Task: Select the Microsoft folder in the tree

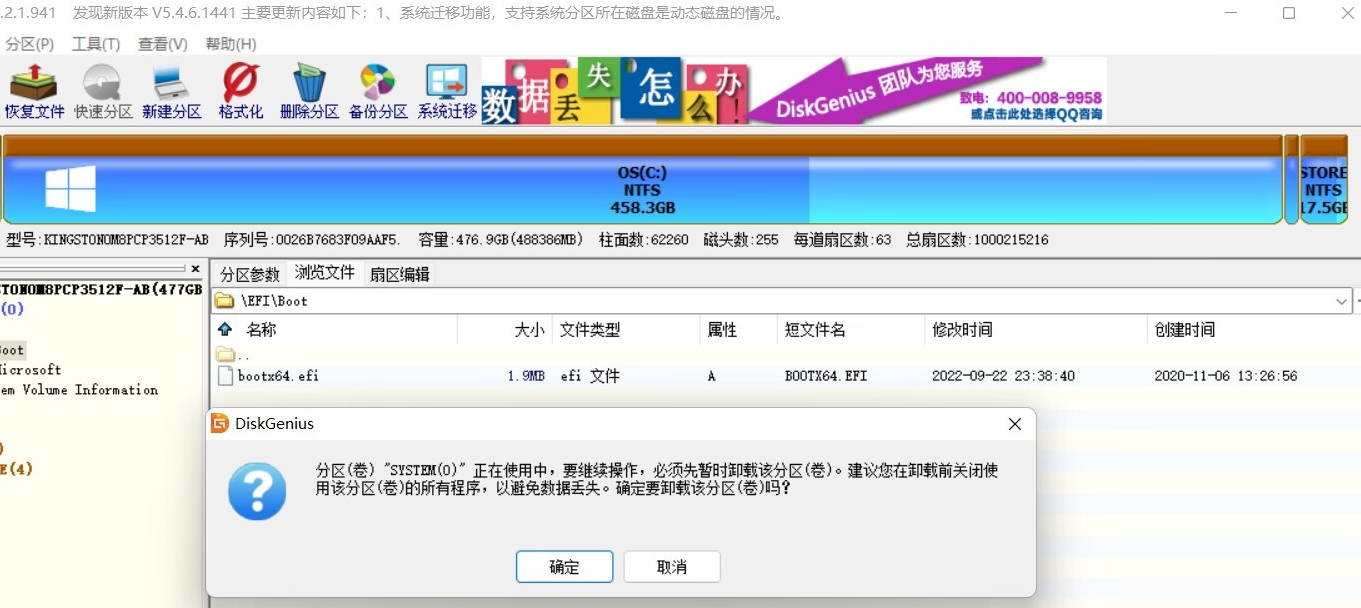Action: pyautogui.click(x=30, y=370)
